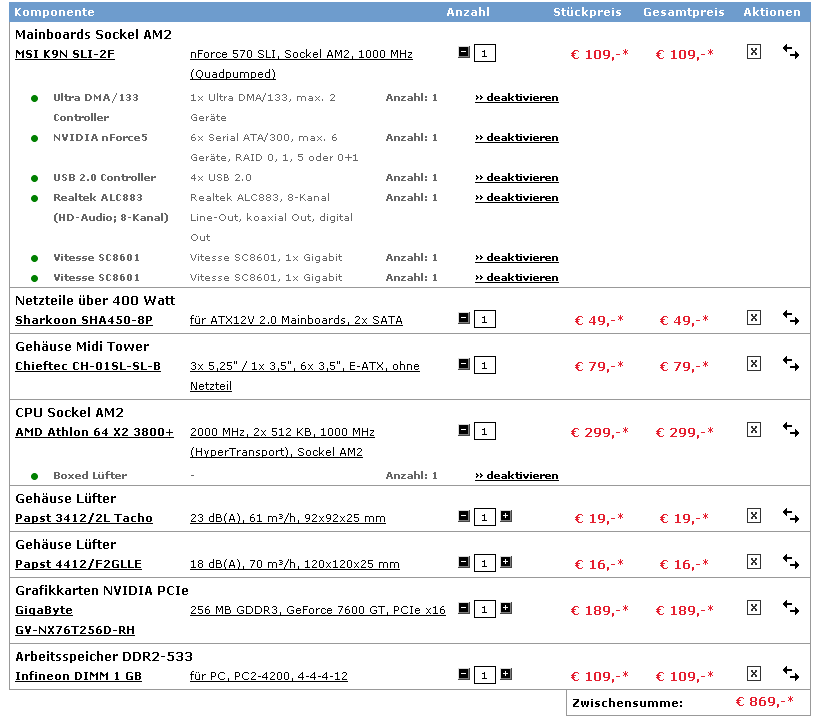Click 'Mainboards Sockel AM2' category heading
The height and width of the screenshot is (725, 813).
point(93,35)
